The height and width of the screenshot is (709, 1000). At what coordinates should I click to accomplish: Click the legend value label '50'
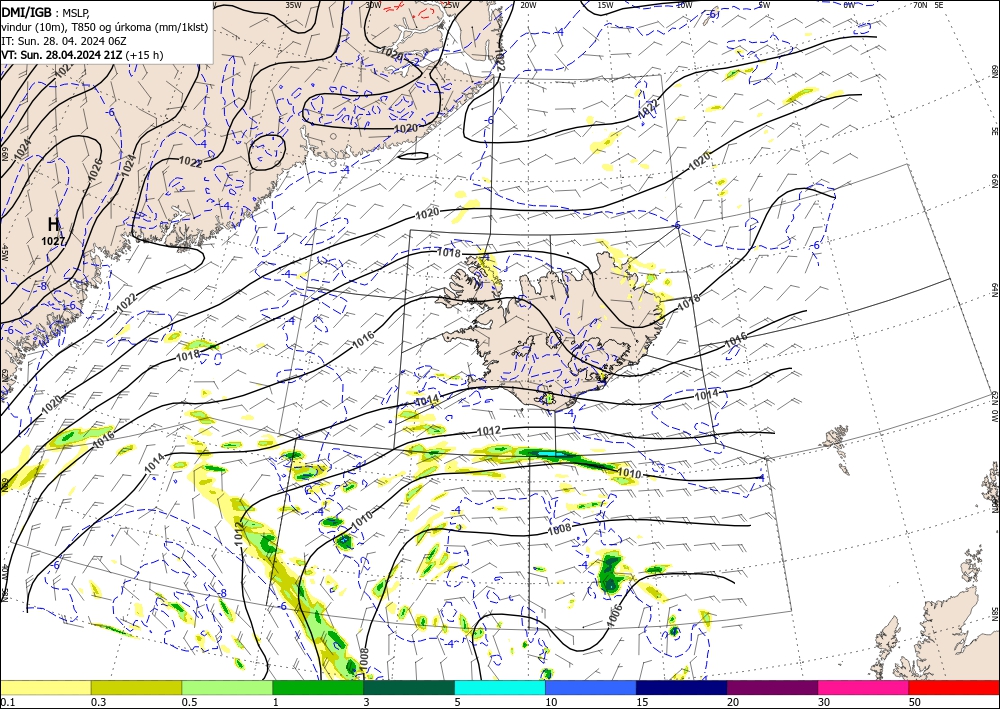point(915,702)
